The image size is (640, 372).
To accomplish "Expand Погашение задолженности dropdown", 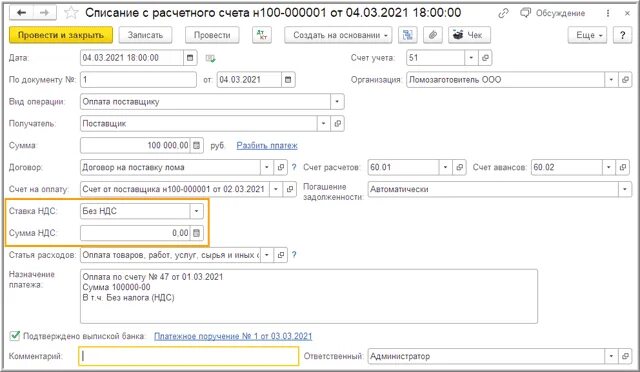I will coord(625,189).
